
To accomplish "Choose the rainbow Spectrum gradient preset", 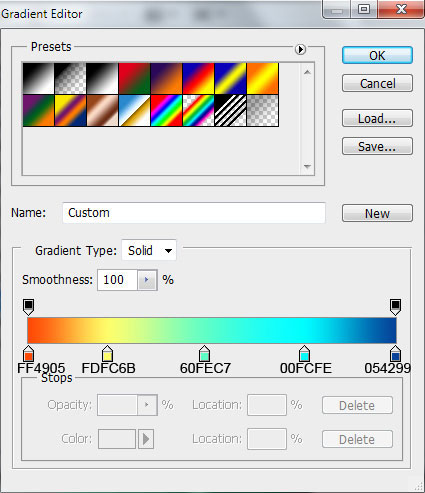I will [166, 110].
